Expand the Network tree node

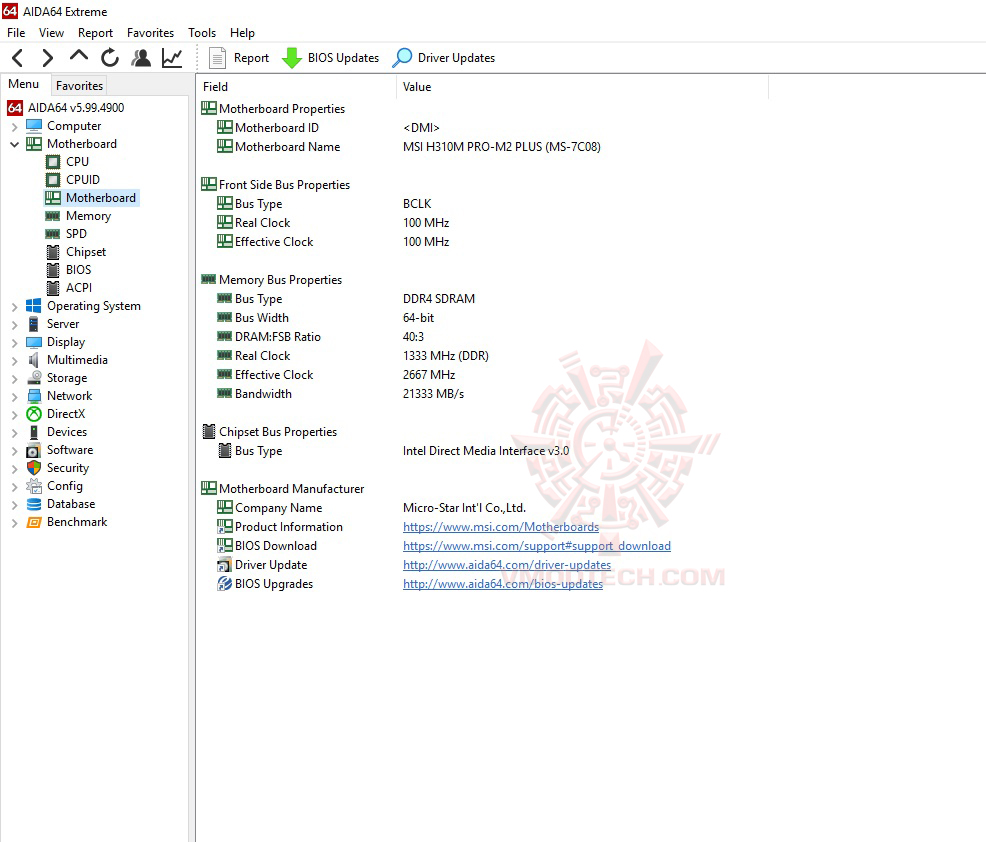tap(14, 397)
